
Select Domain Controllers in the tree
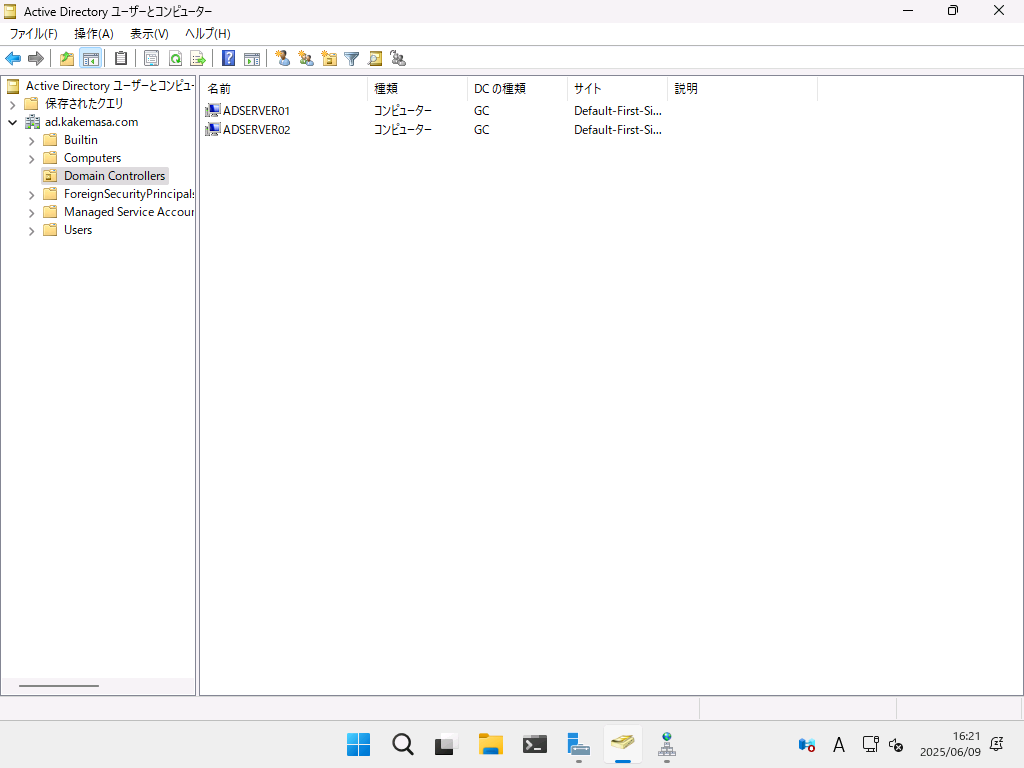(104, 176)
